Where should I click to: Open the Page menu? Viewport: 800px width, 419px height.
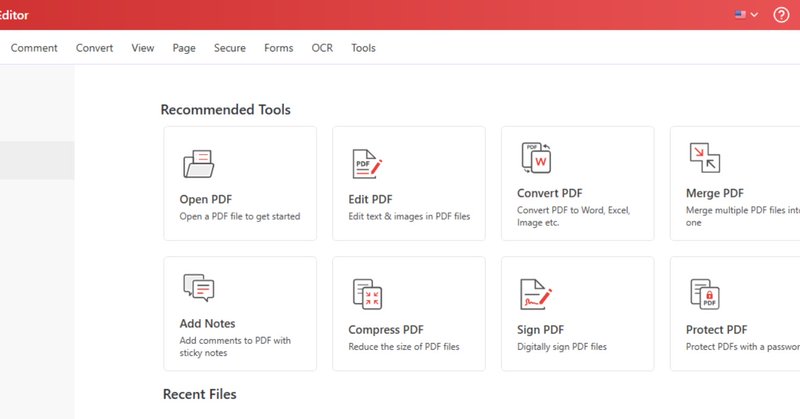(184, 48)
